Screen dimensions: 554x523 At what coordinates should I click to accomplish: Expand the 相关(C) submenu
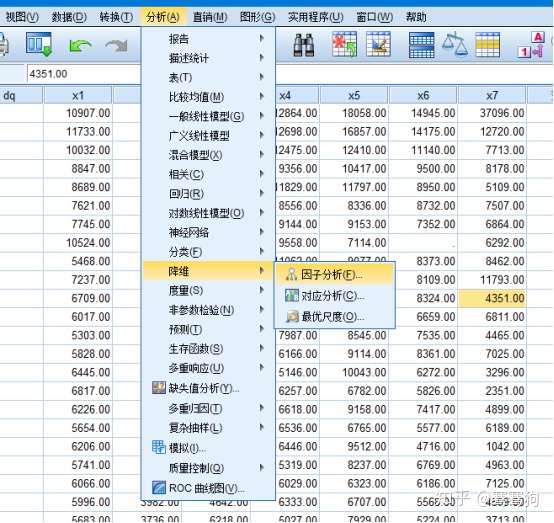click(208, 175)
